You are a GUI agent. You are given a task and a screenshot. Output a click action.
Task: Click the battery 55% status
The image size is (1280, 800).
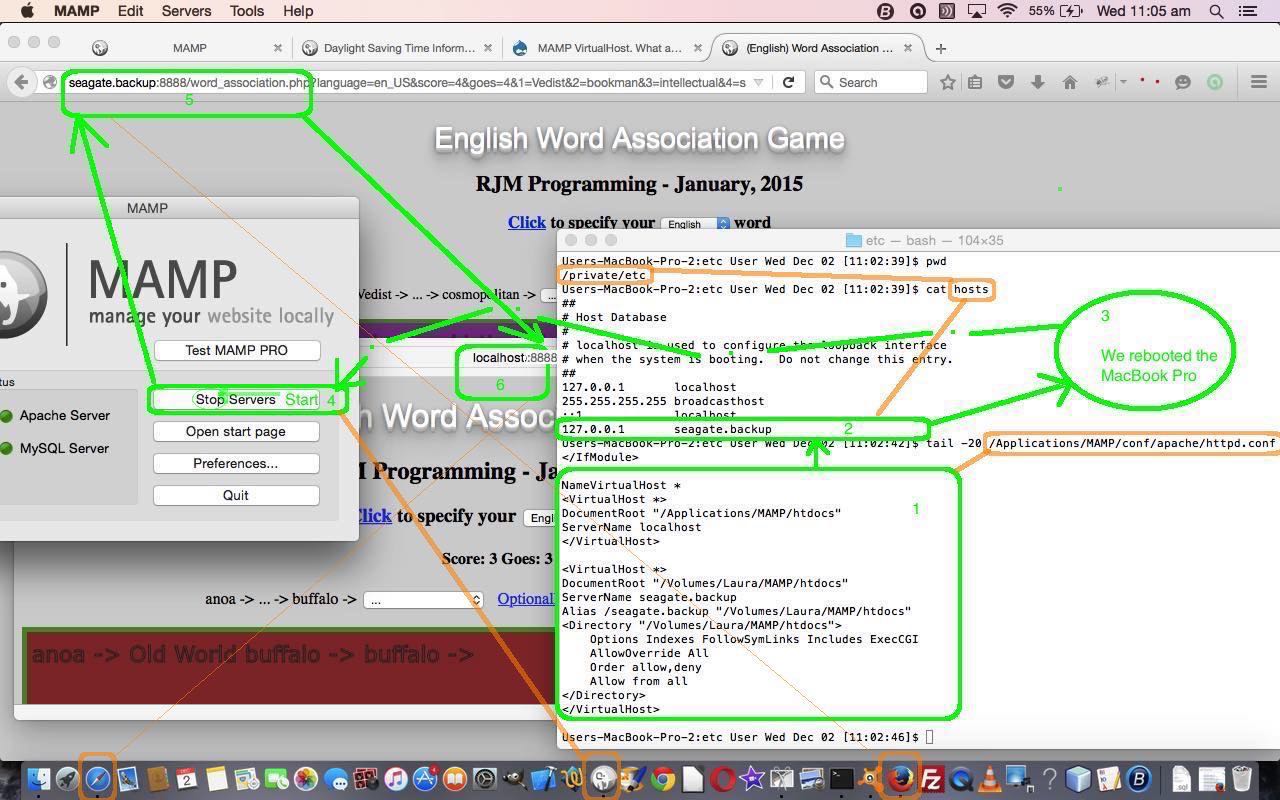pyautogui.click(x=1054, y=11)
